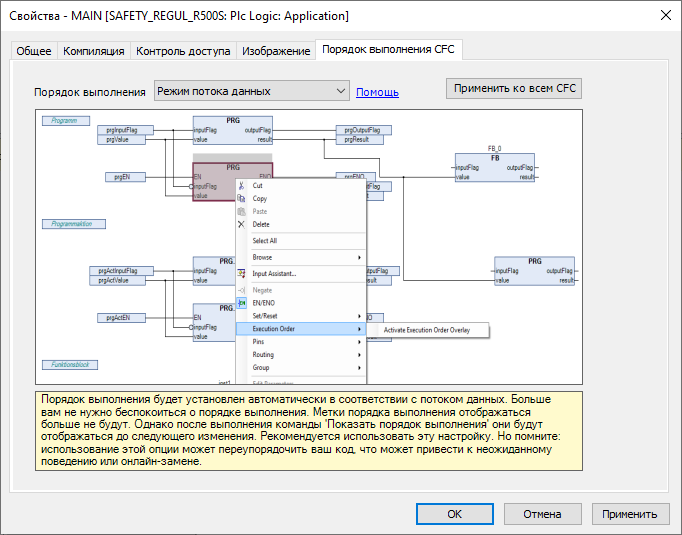Switch to the Компиляция tab
Viewport: 682px width, 535px height.
(94, 51)
